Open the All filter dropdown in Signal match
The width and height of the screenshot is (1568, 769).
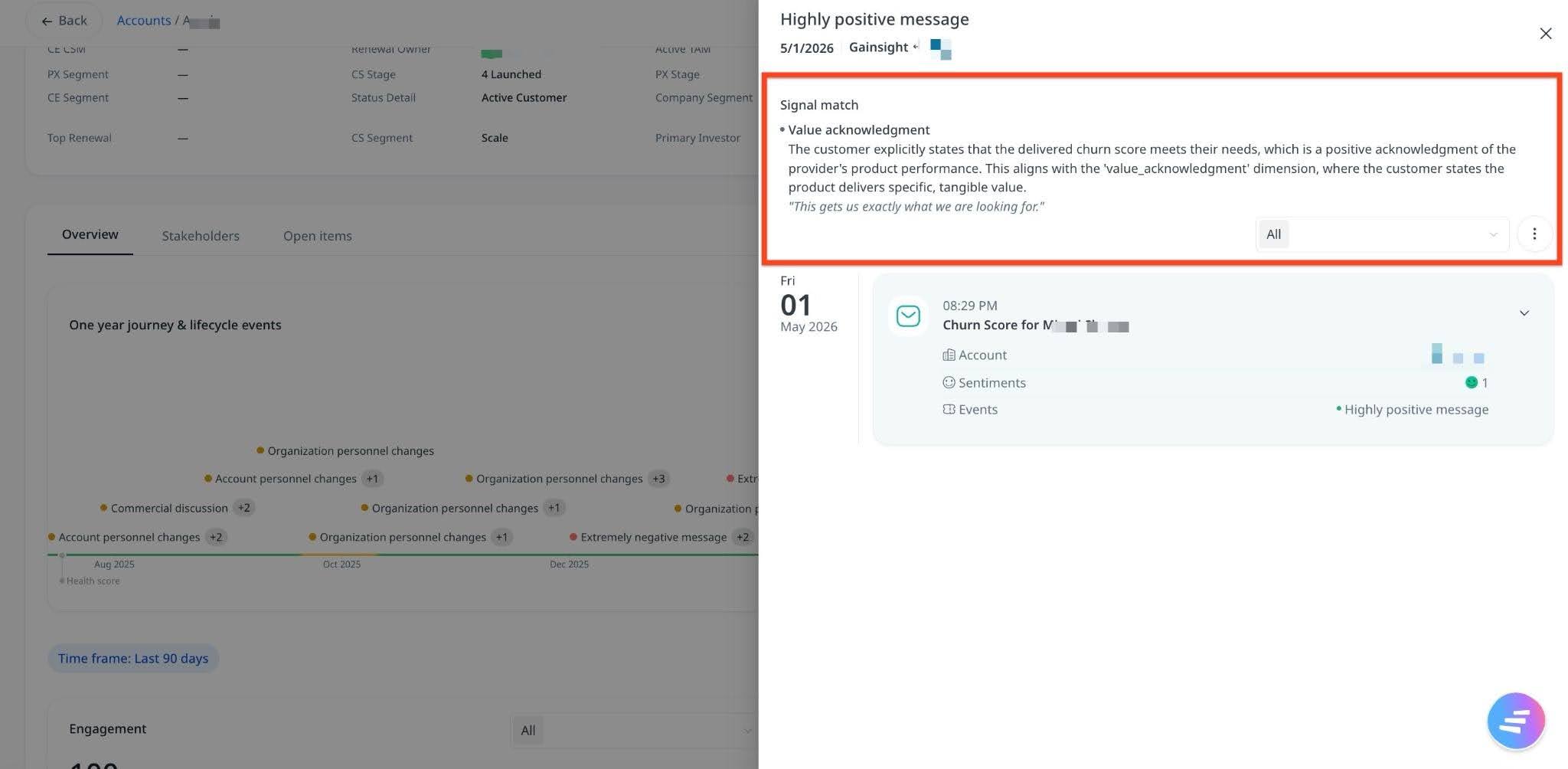tap(1382, 234)
